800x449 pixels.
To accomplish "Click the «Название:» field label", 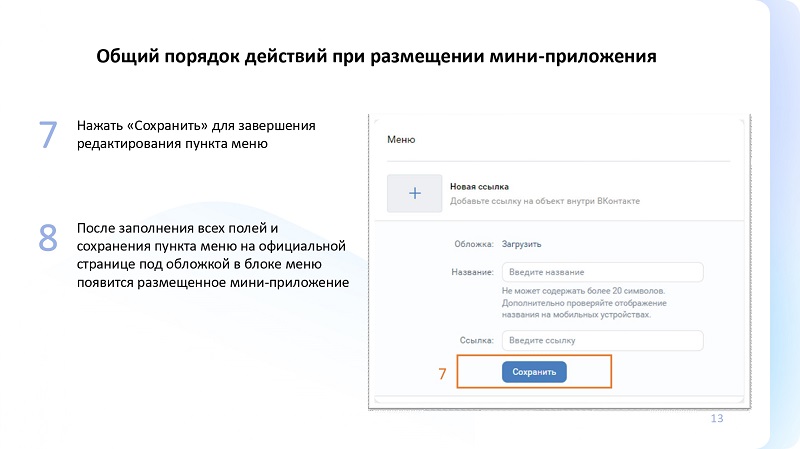I will click(472, 272).
